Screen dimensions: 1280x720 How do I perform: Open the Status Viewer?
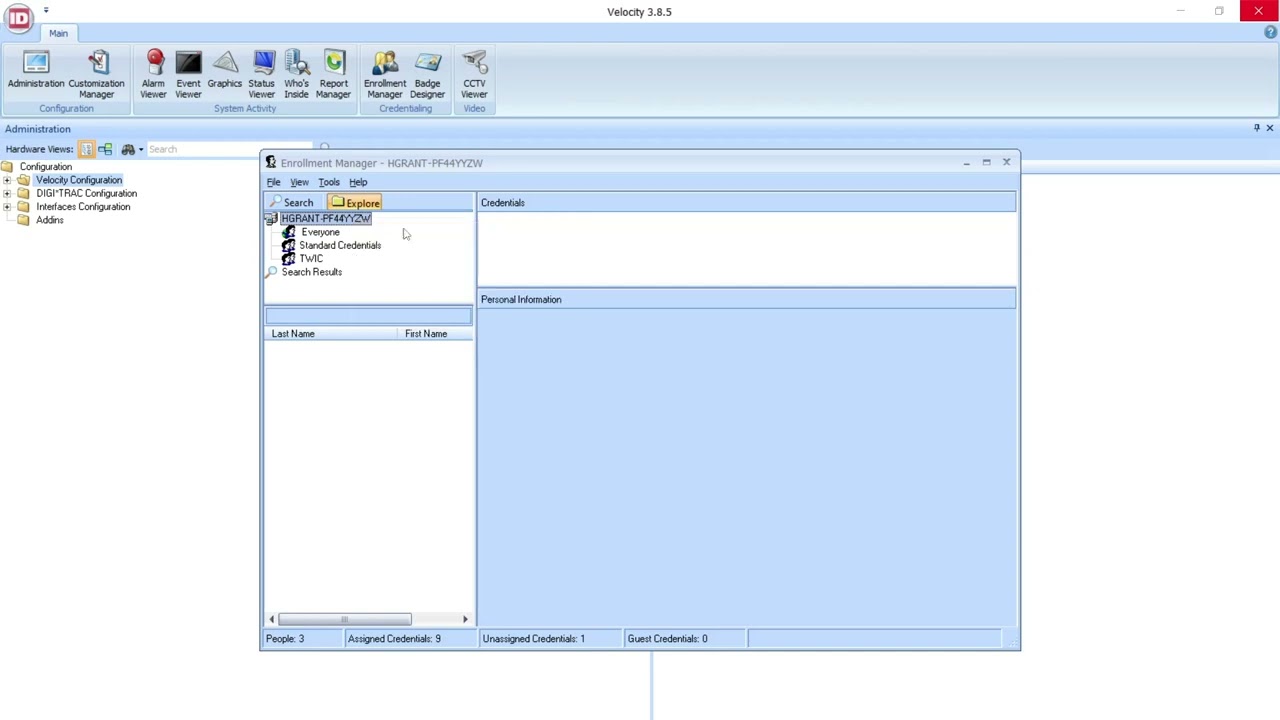261,74
